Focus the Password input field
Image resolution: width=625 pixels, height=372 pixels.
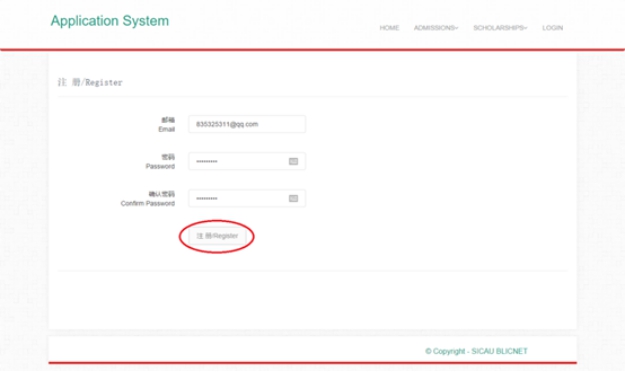[x=247, y=161]
